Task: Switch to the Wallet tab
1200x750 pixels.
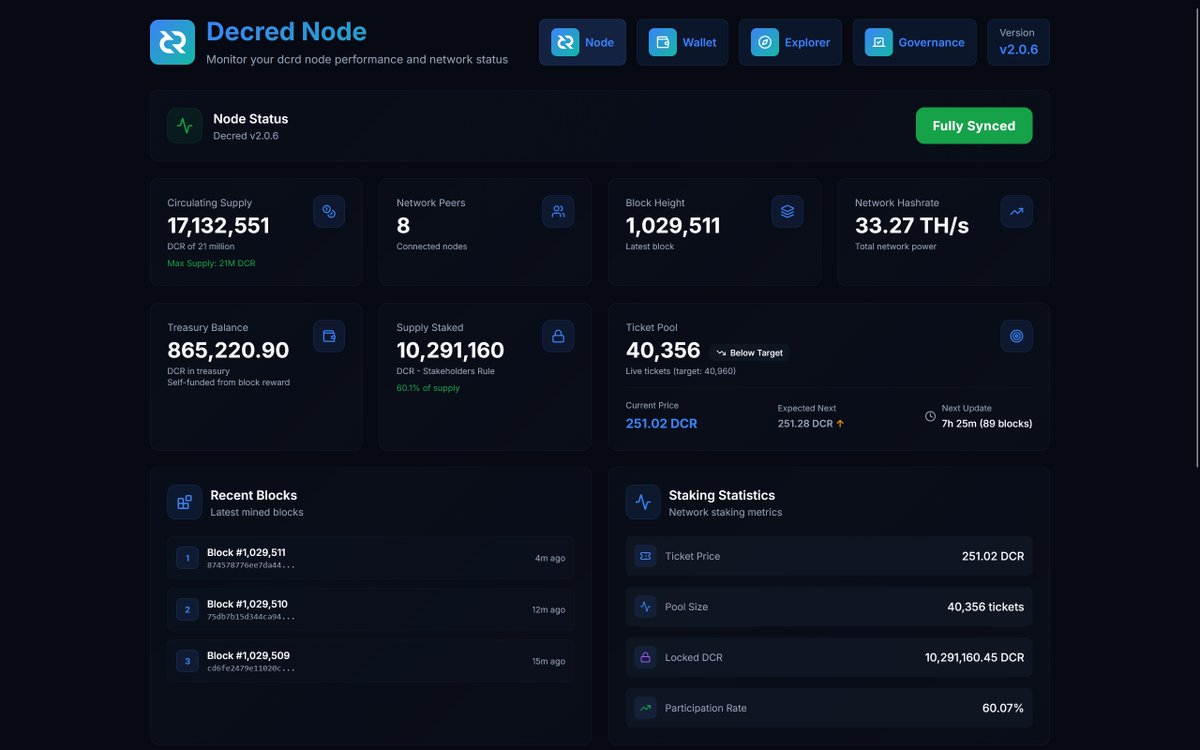Action: (x=682, y=42)
